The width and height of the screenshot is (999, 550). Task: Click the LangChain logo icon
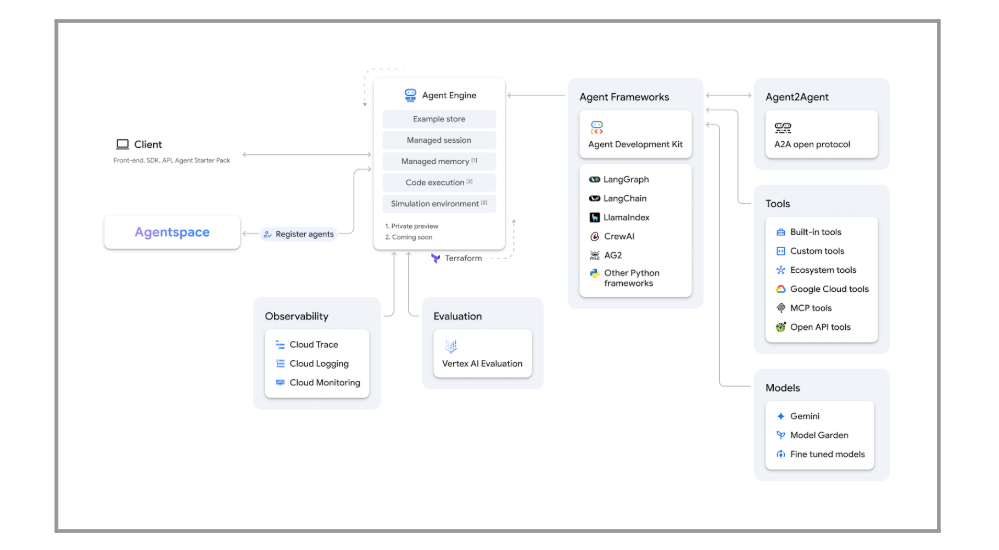tap(594, 199)
